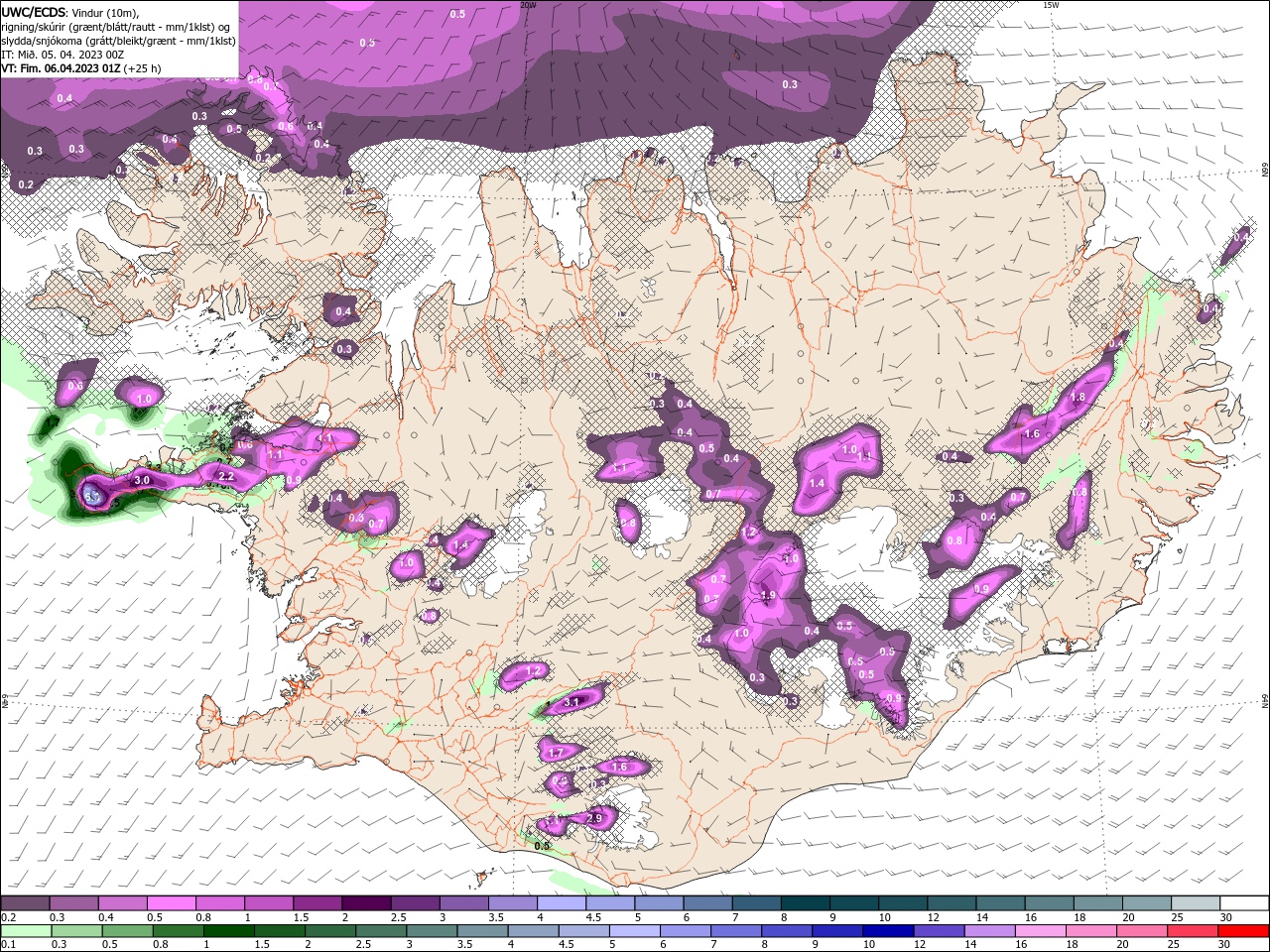Screen dimensions: 1270x952
Task: Click the 20W longitude label
Action: [528, 5]
